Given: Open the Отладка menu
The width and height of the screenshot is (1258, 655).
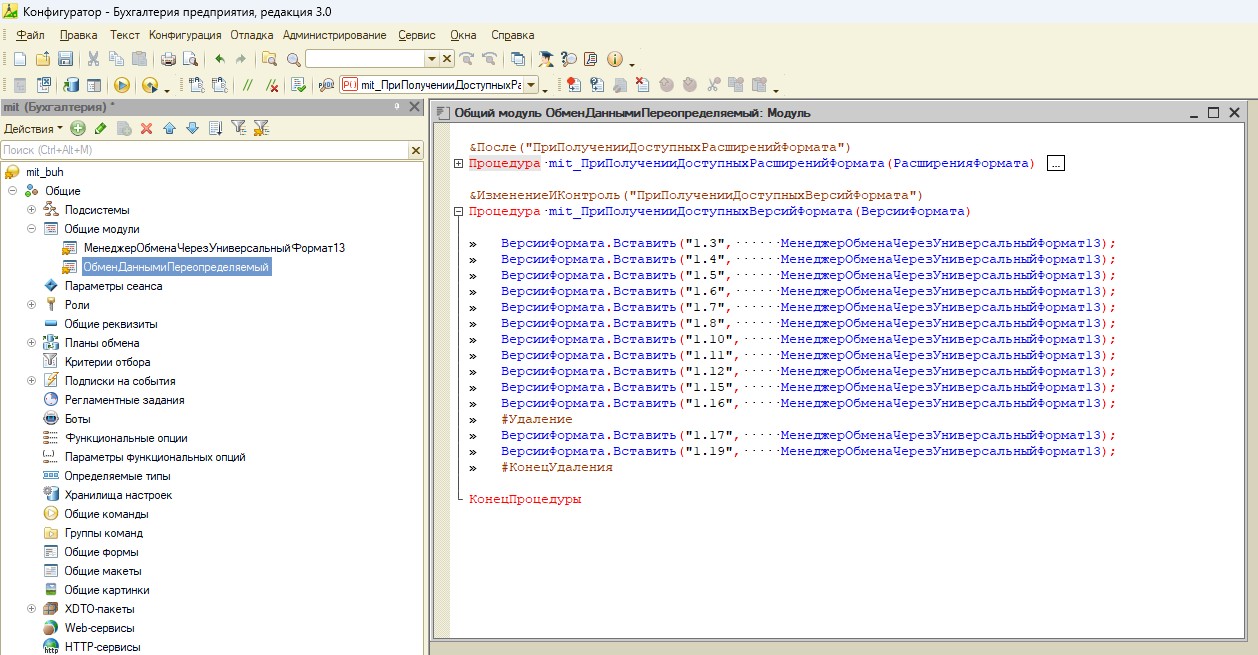Looking at the screenshot, I should pyautogui.click(x=252, y=35).
